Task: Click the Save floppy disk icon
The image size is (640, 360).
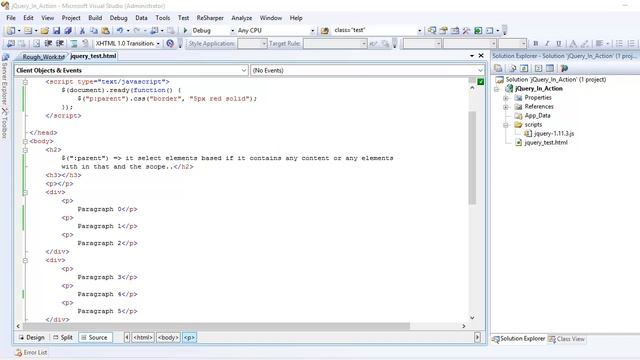Action: [x=56, y=31]
